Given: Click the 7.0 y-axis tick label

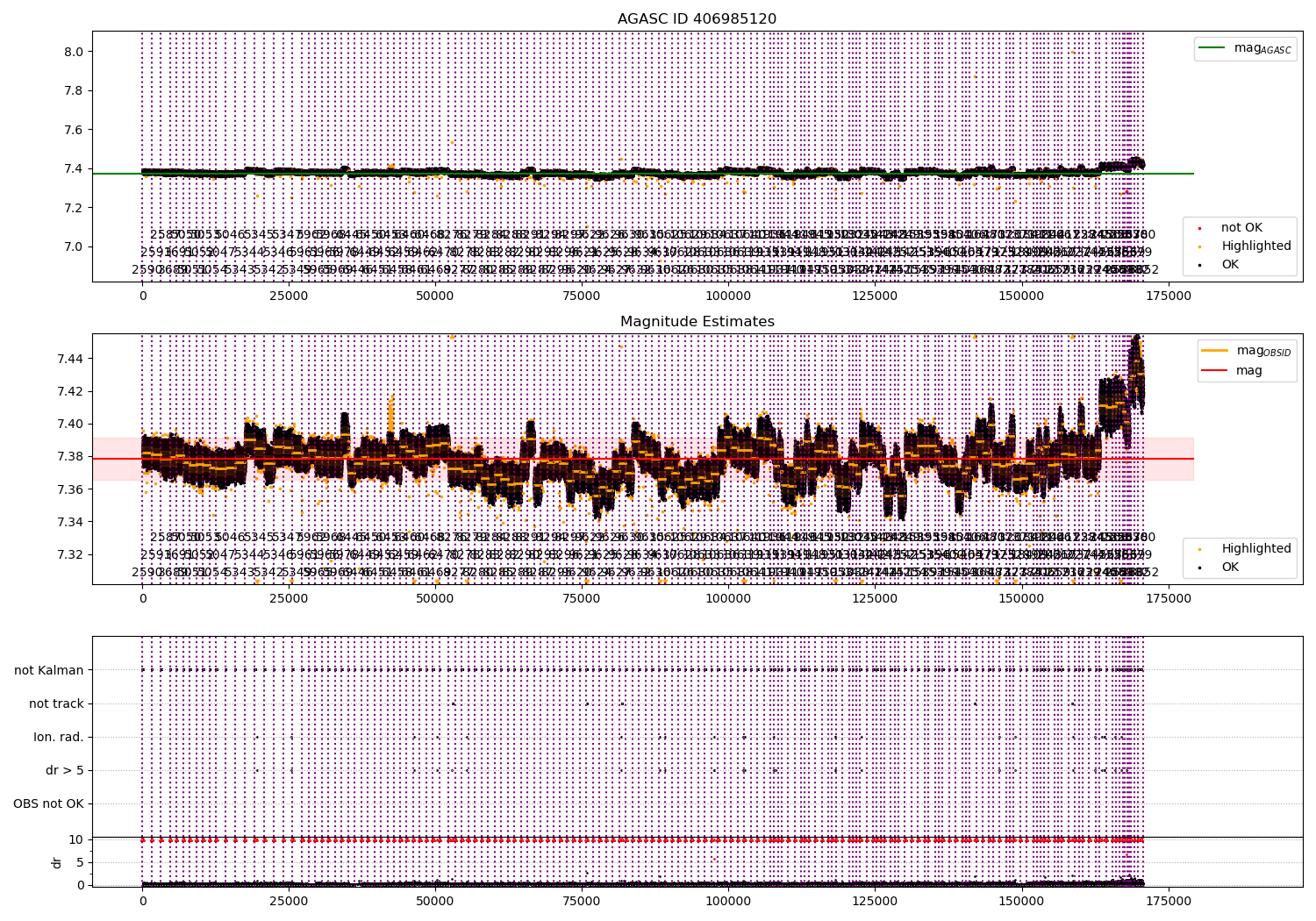Looking at the screenshot, I should (x=74, y=246).
